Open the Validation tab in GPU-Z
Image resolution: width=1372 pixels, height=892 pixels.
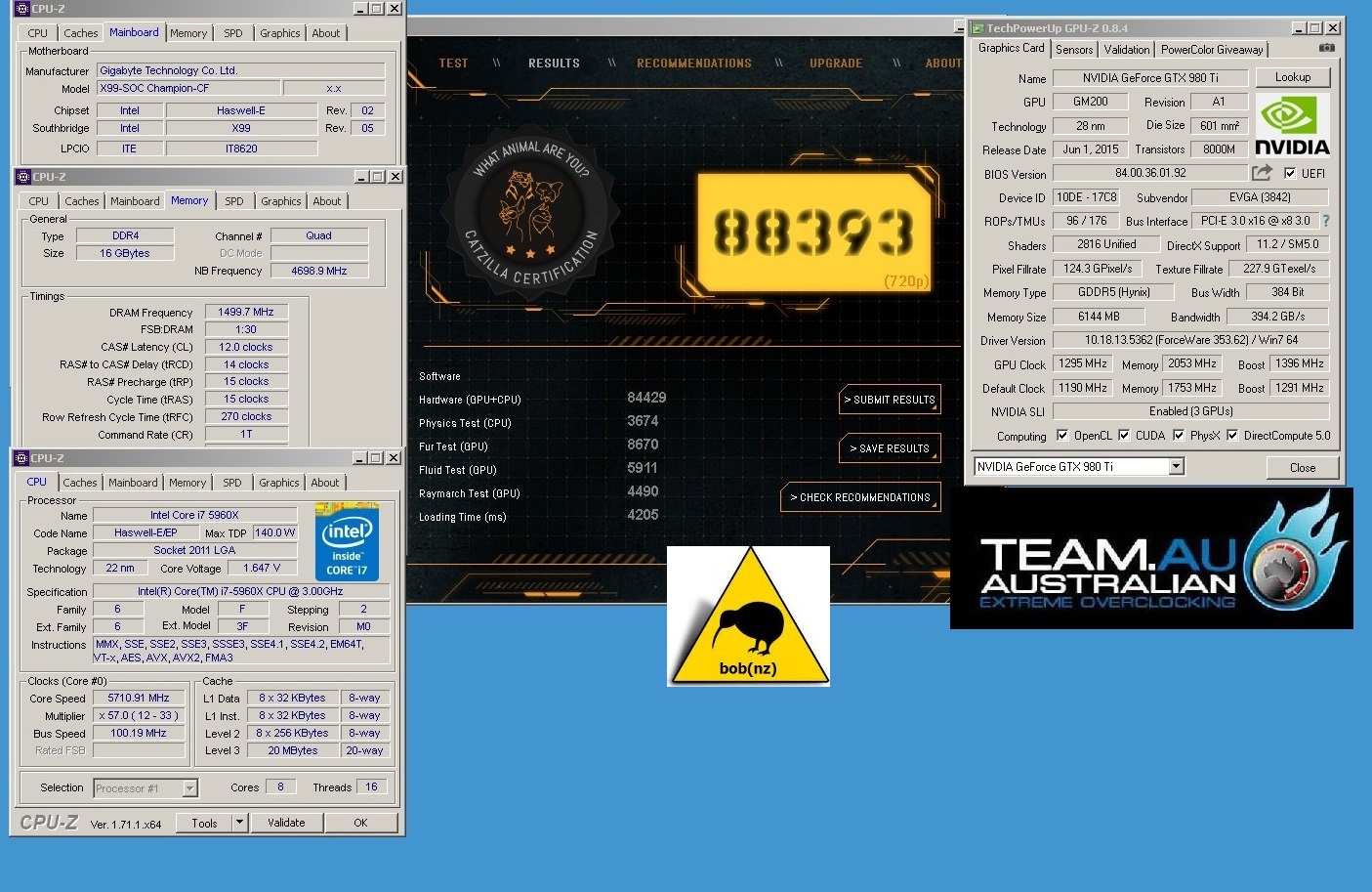pyautogui.click(x=1127, y=50)
